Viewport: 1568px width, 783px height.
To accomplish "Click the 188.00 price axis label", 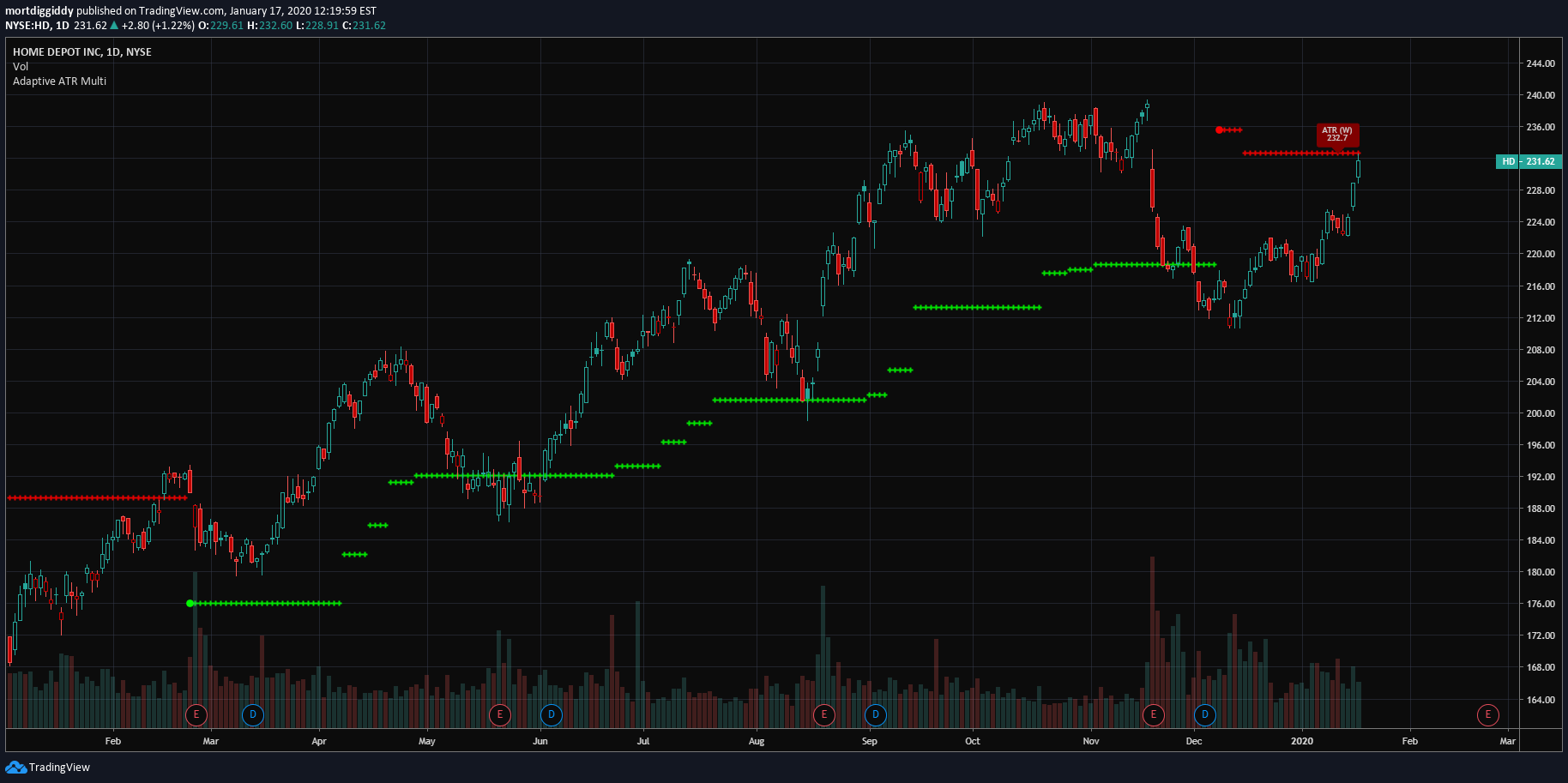I will [1541, 509].
